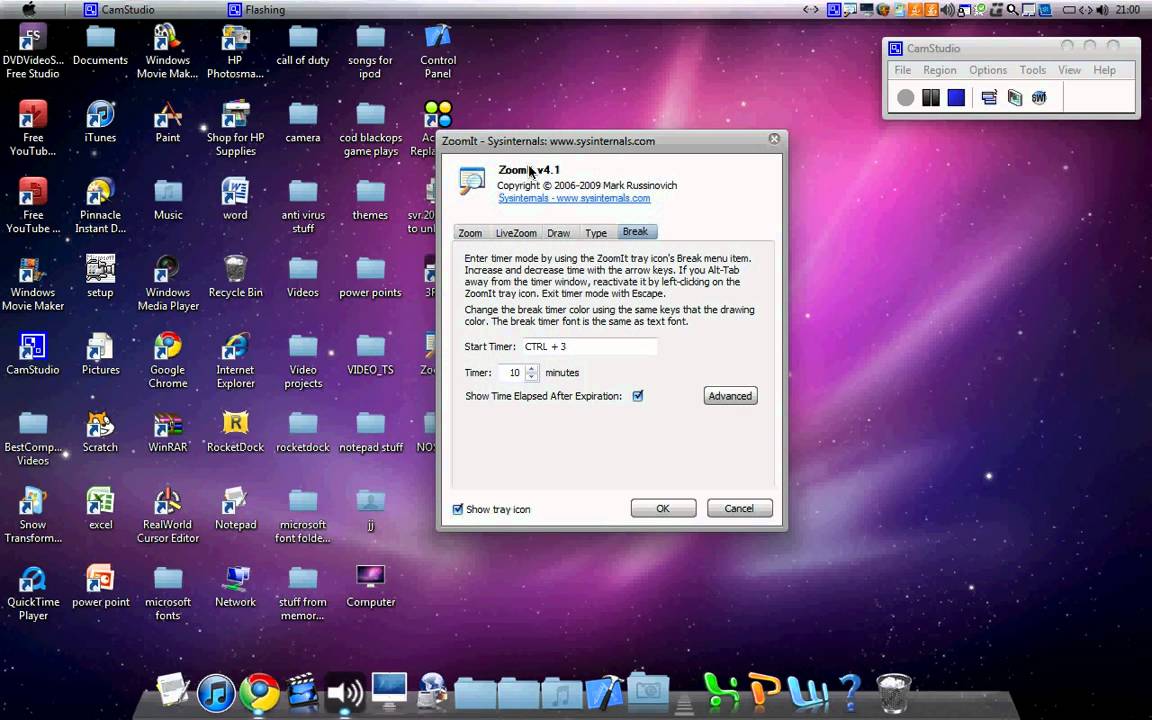1152x720 pixels.
Task: Click the blue Word W icon in dock
Action: (x=807, y=692)
